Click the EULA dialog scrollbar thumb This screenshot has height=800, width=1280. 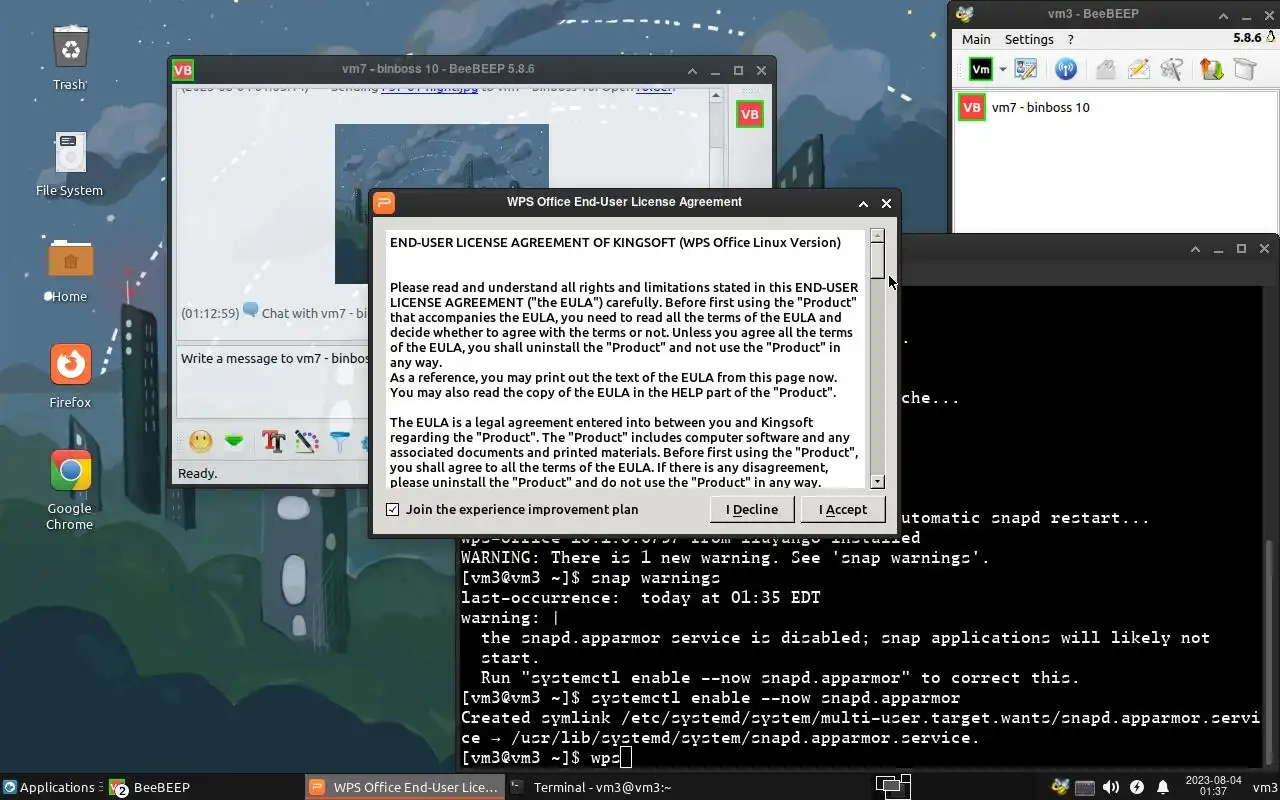[877, 260]
